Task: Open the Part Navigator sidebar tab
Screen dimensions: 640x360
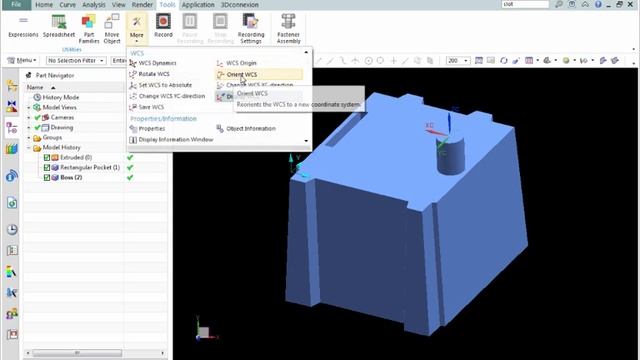Action: pyautogui.click(x=11, y=128)
